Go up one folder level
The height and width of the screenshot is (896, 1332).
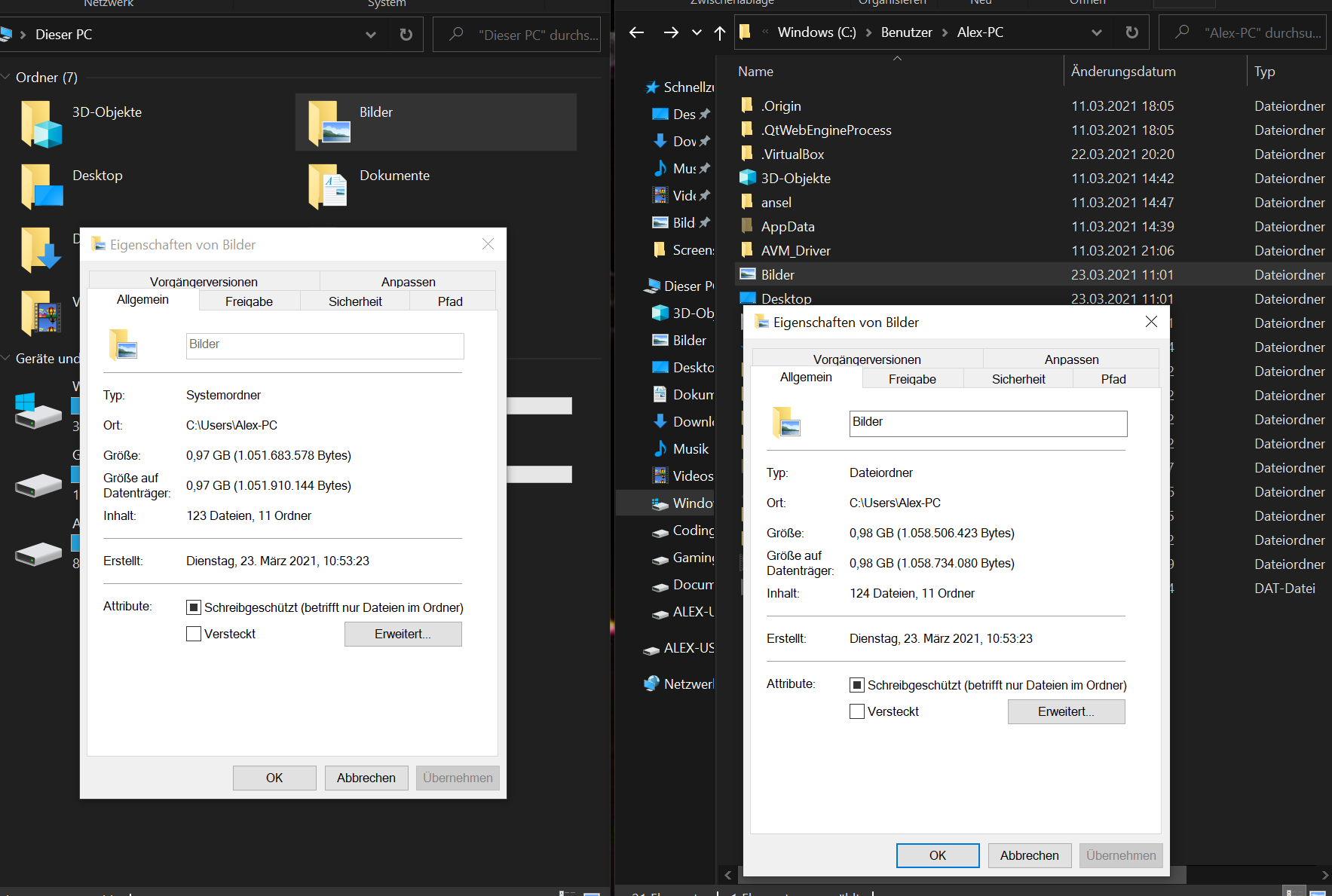(x=720, y=32)
